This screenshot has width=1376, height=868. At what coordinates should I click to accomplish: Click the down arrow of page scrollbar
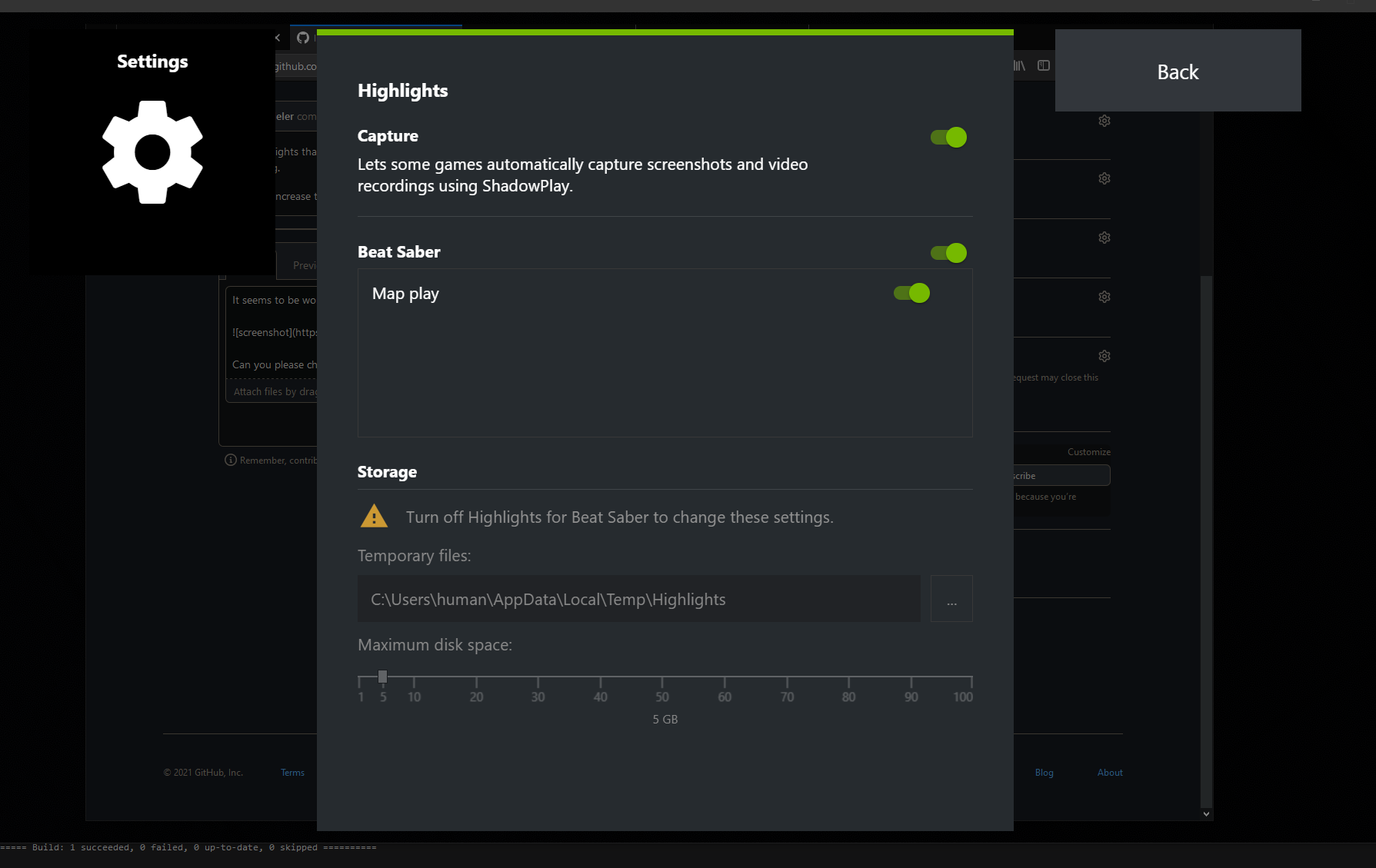pos(1206,813)
